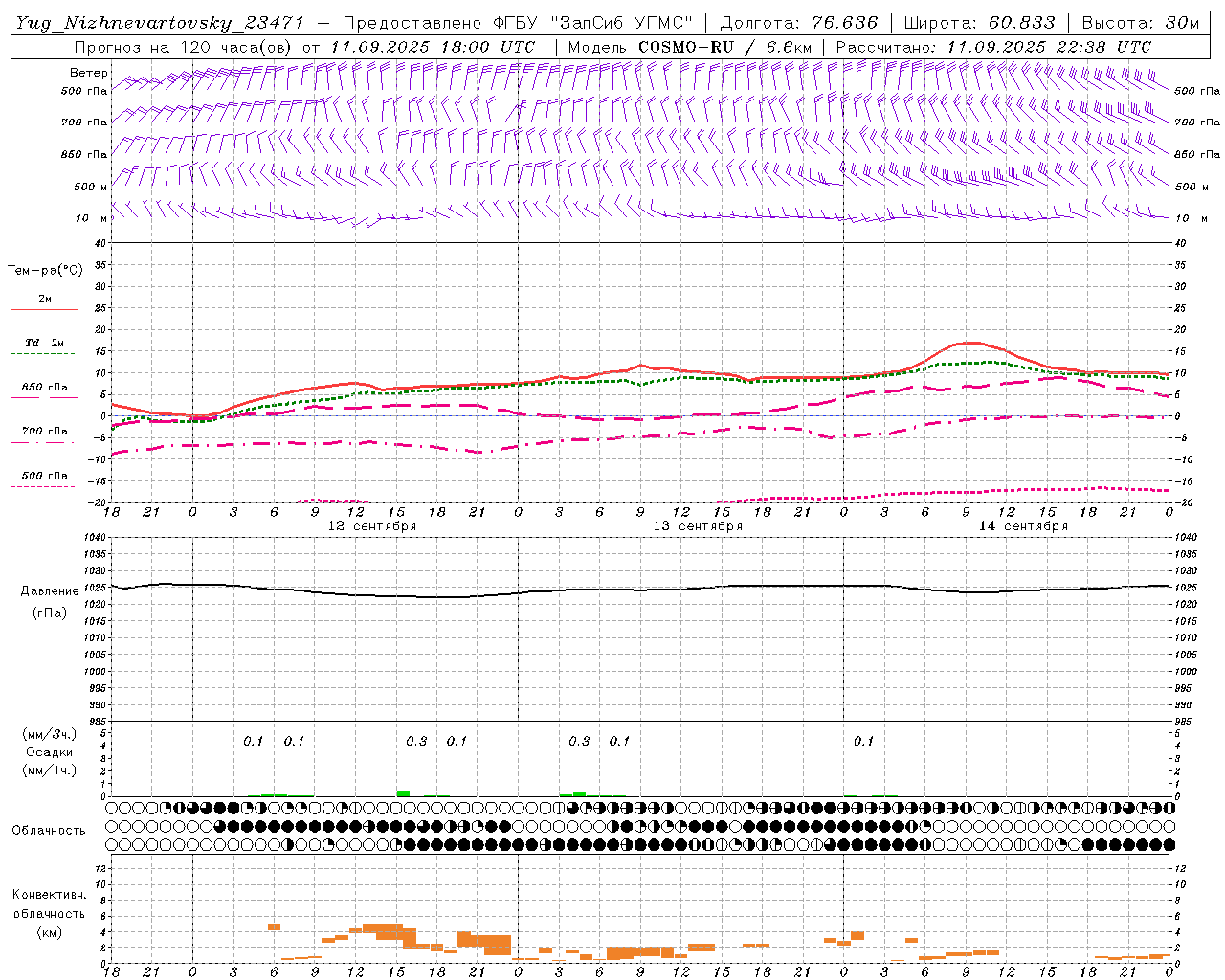Click the 'Ветер' wind panel label
The image size is (1225, 980).
click(x=89, y=73)
